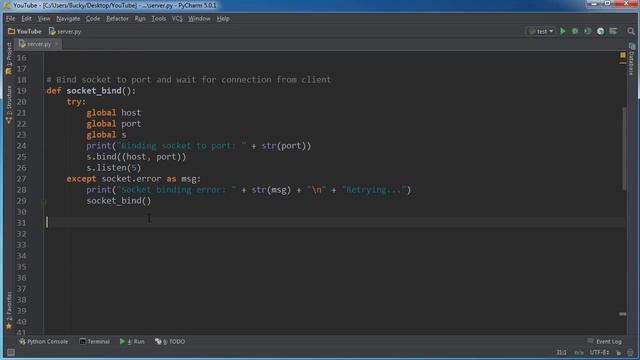
Task: Click 'global s' on line 23
Action: pos(106,135)
